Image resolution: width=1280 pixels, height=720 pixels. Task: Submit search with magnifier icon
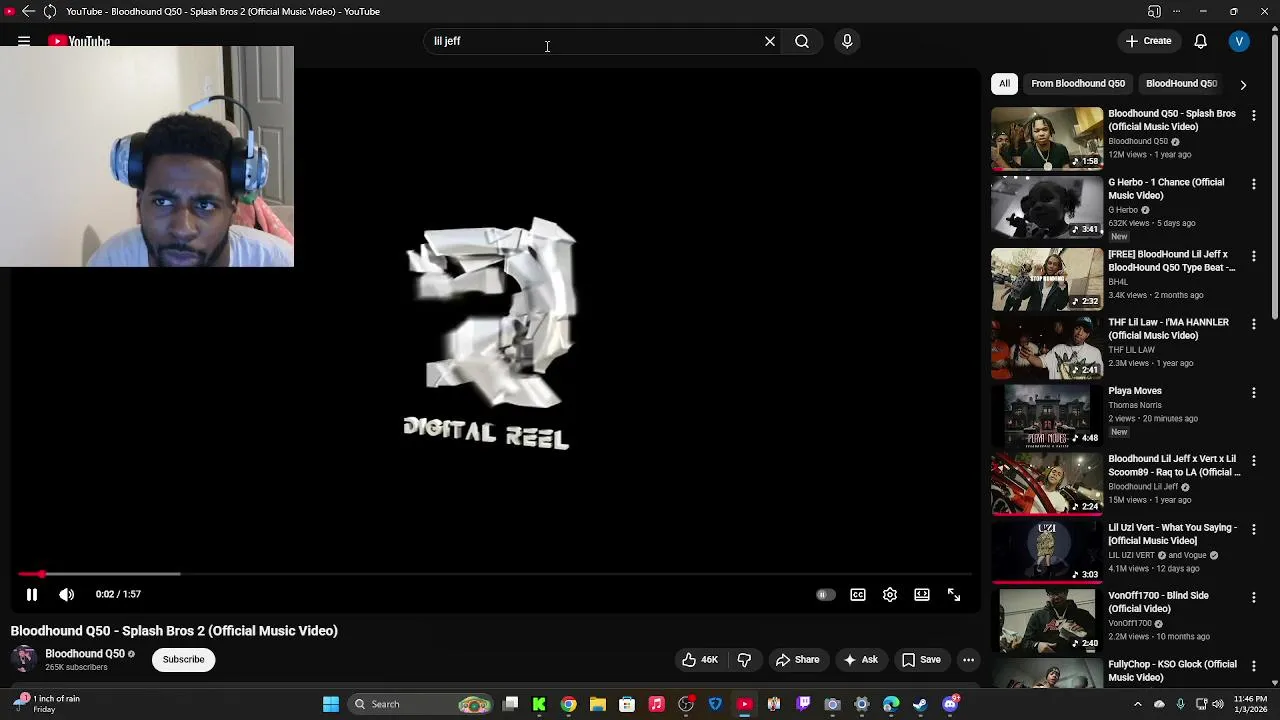(x=802, y=41)
